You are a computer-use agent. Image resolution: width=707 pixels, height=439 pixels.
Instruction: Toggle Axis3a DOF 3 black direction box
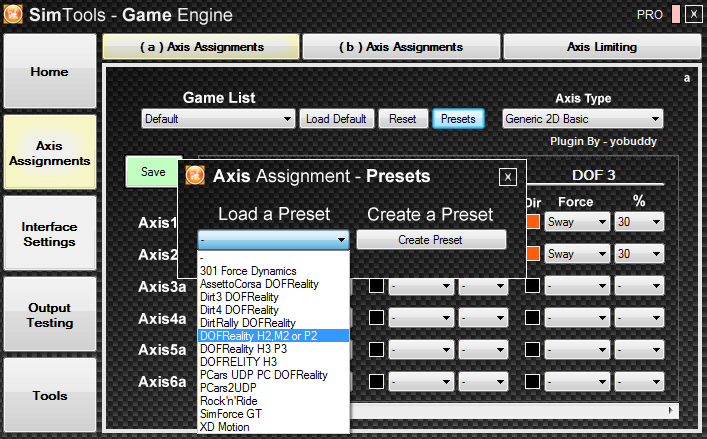tap(533, 285)
